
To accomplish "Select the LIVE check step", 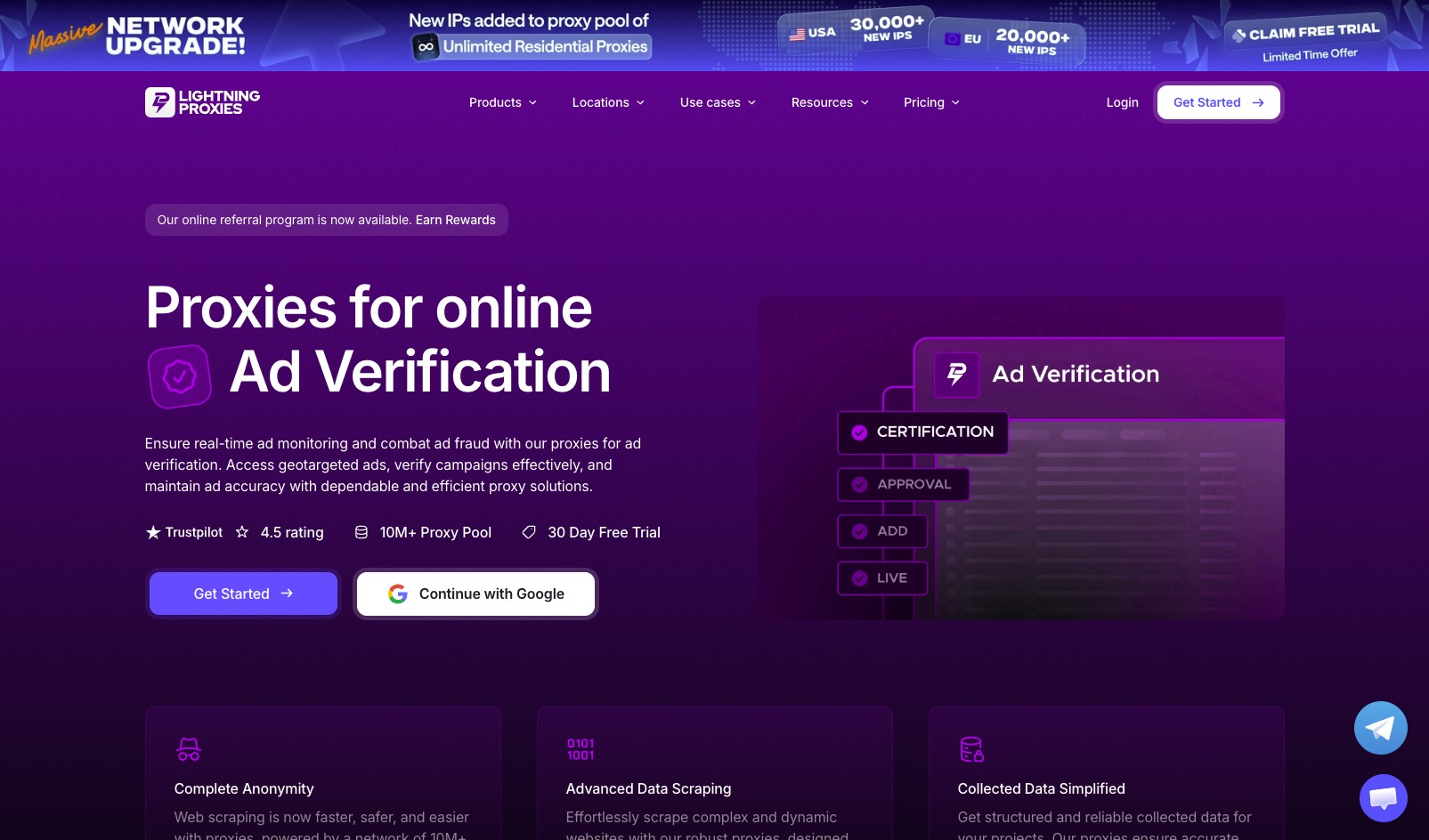I will pyautogui.click(x=881, y=577).
